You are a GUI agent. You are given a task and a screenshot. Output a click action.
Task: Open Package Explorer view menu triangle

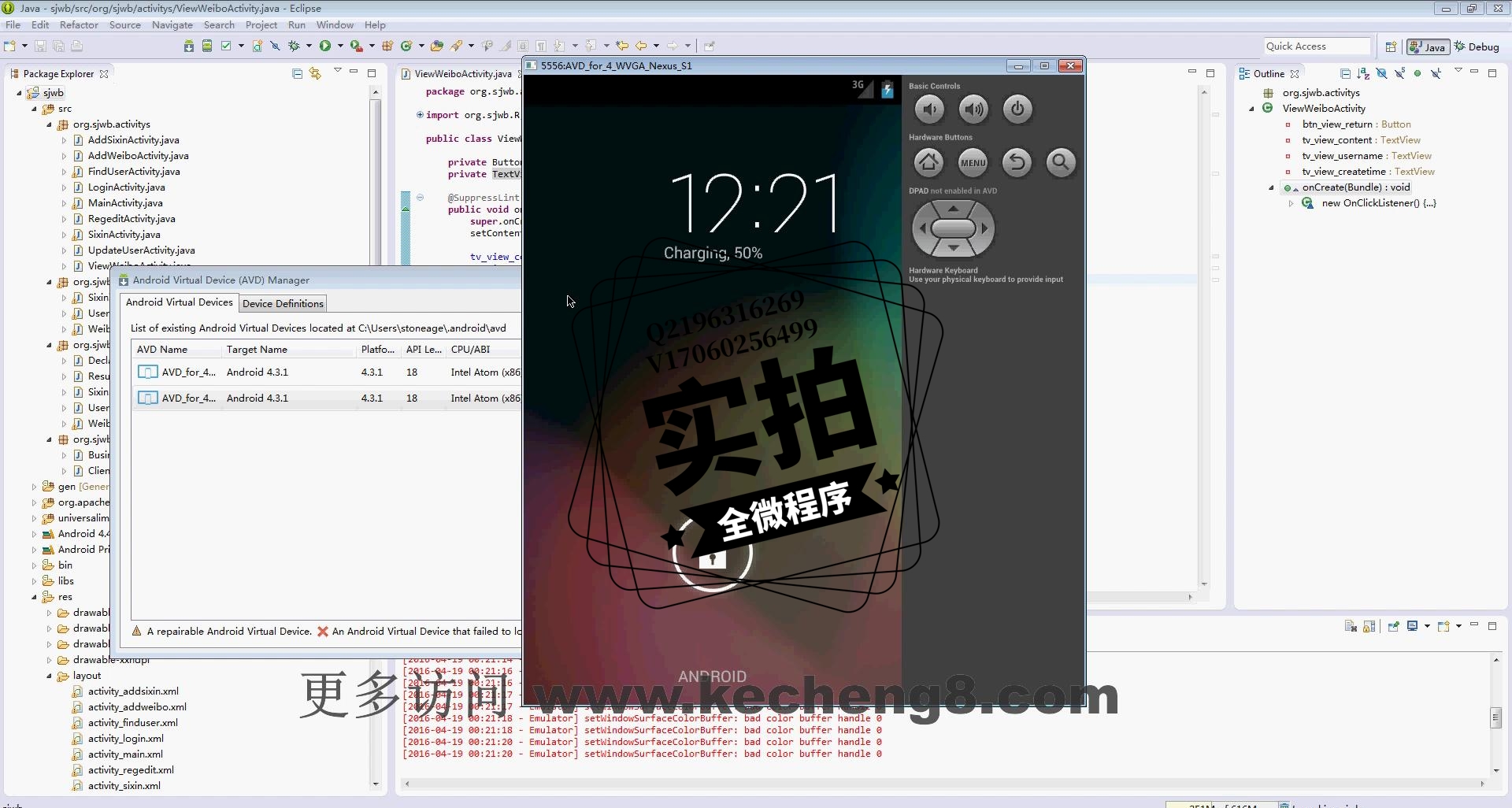tap(338, 71)
